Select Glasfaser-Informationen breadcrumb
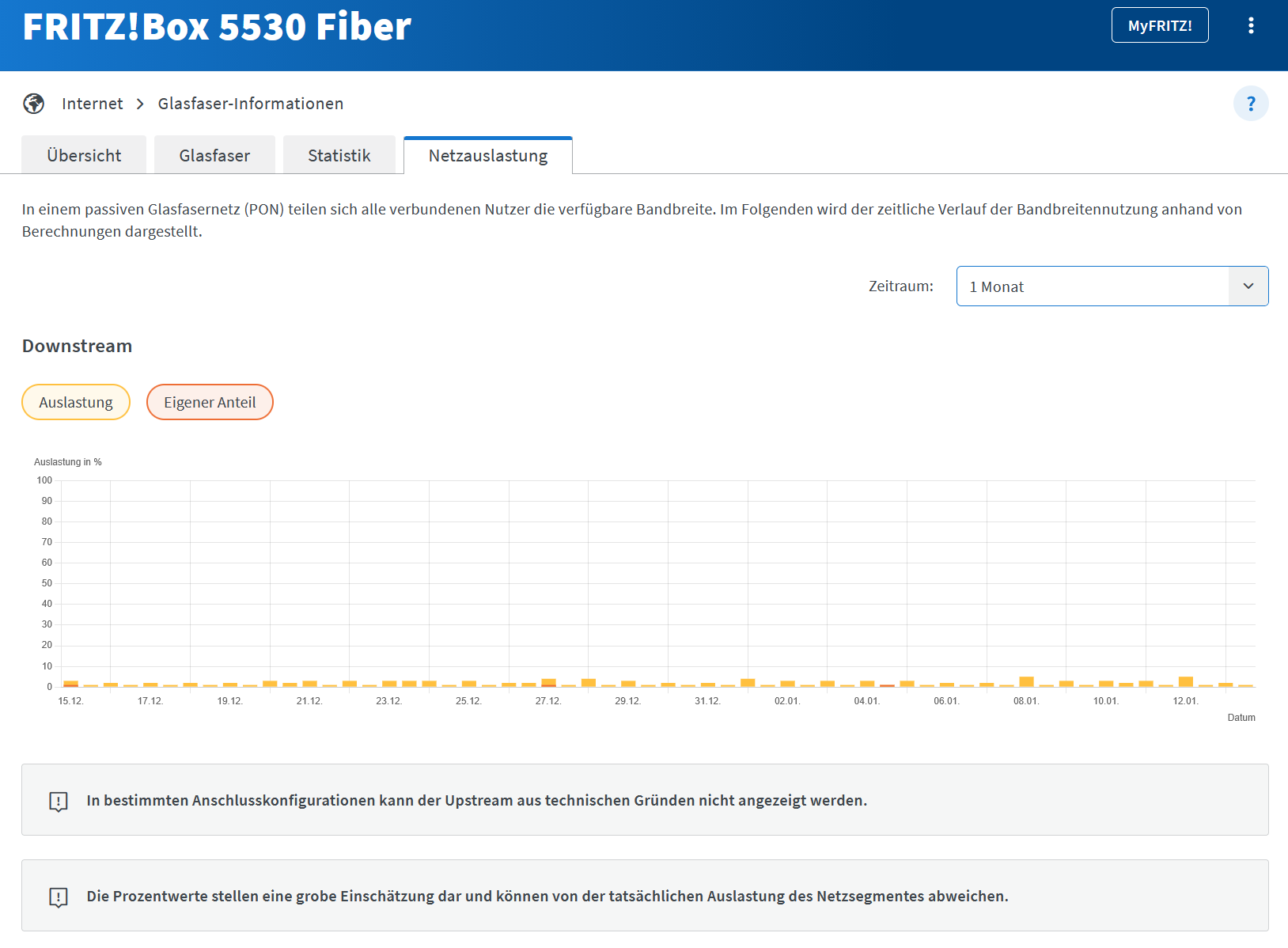Image resolution: width=1288 pixels, height=948 pixels. click(x=251, y=104)
